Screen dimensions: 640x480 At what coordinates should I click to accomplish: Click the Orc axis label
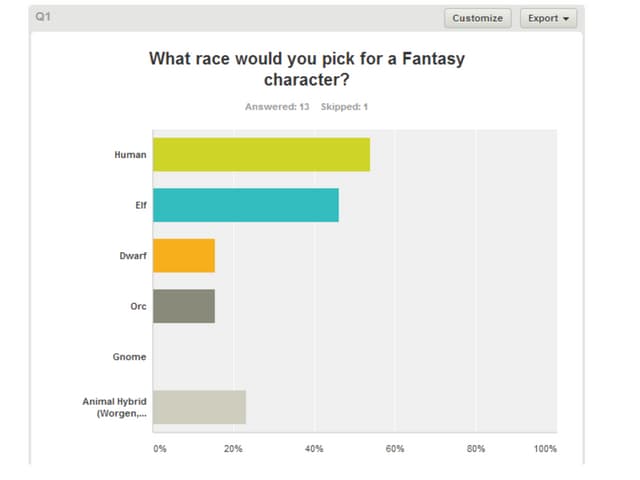pyautogui.click(x=138, y=306)
